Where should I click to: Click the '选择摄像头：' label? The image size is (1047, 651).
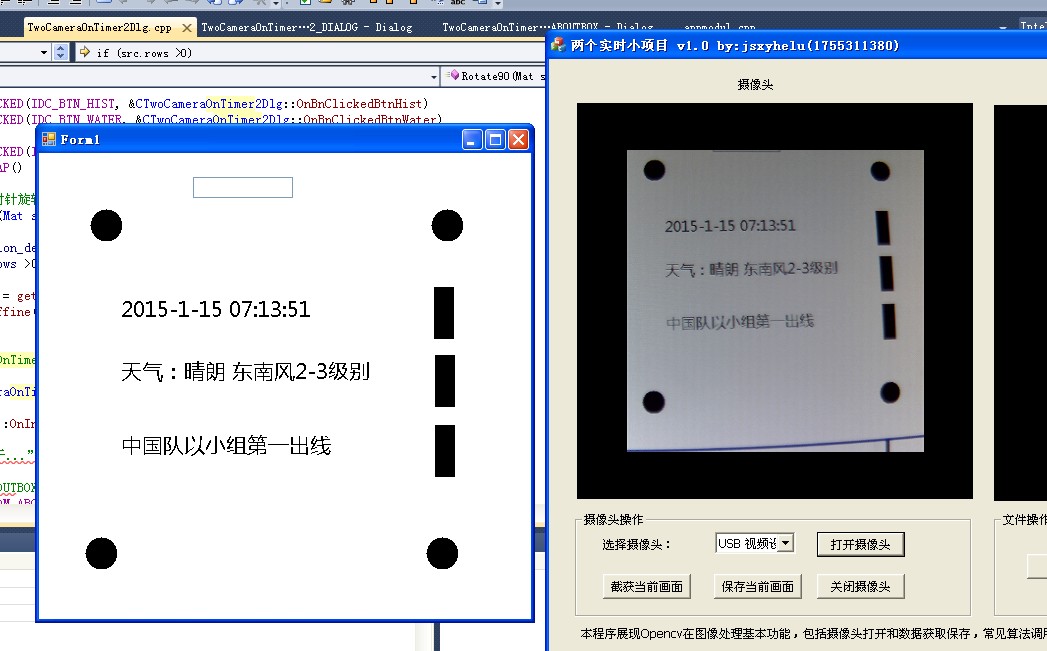coord(636,545)
